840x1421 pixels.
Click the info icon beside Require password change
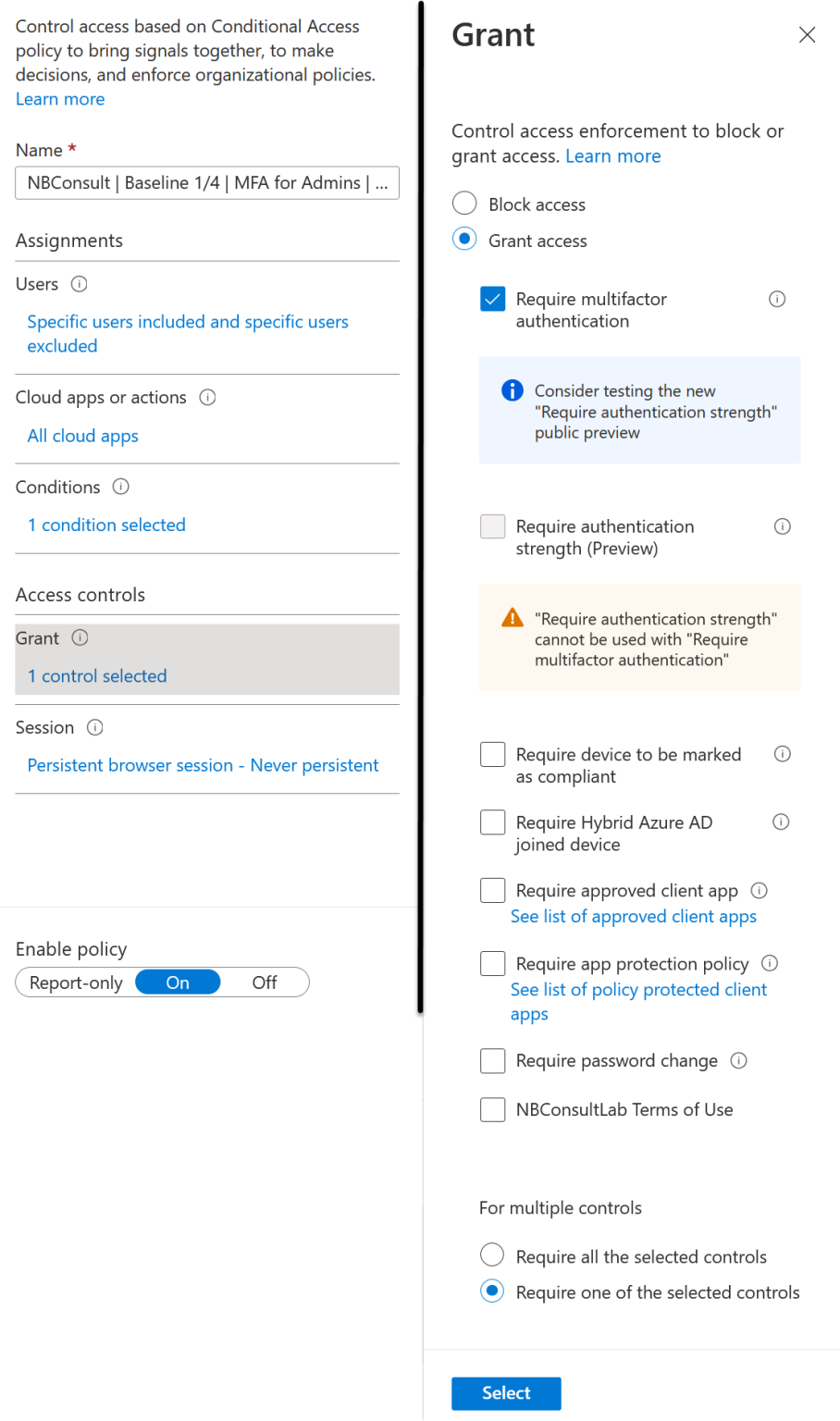pyautogui.click(x=738, y=1061)
